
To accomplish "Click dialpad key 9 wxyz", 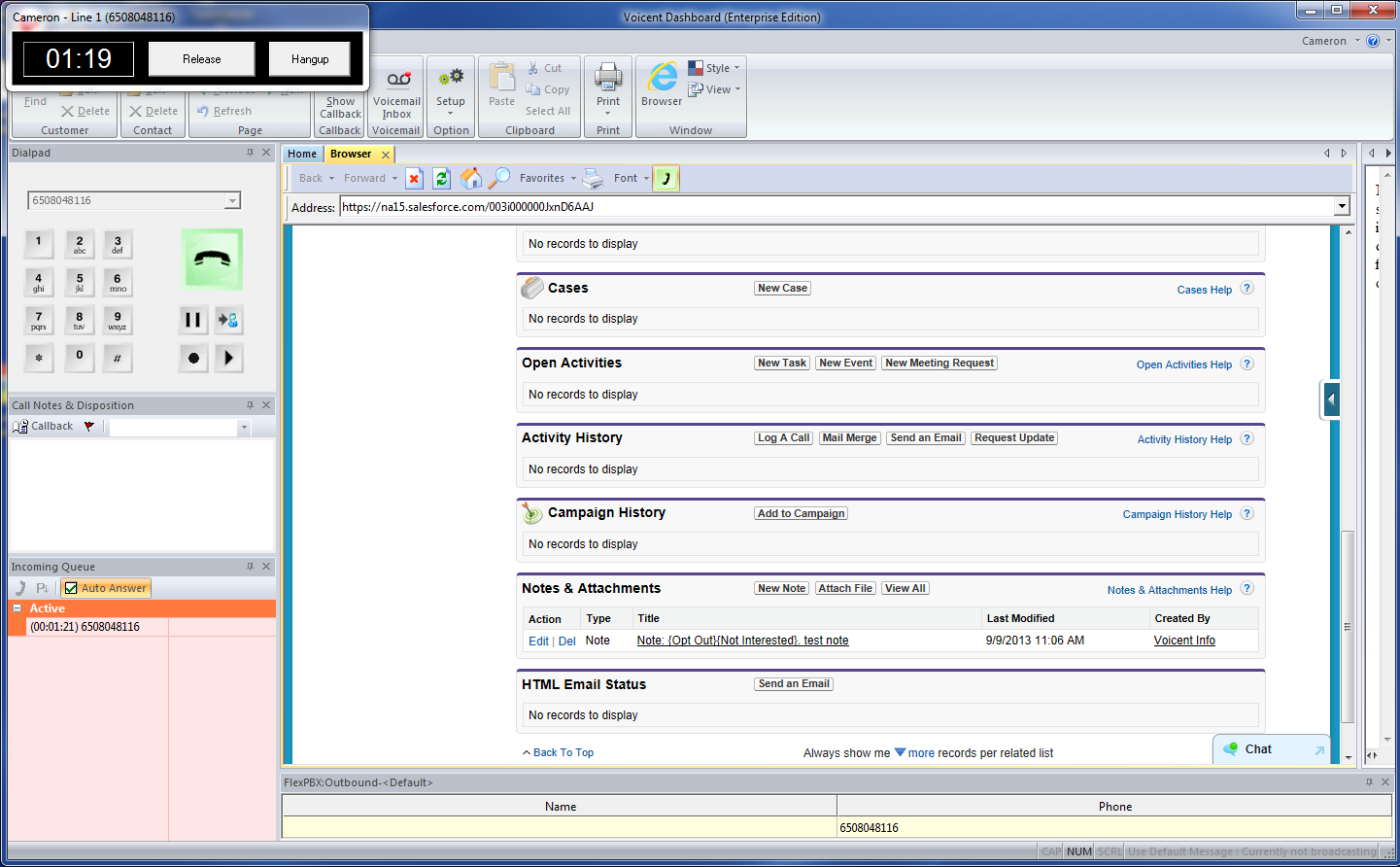I will pos(118,320).
